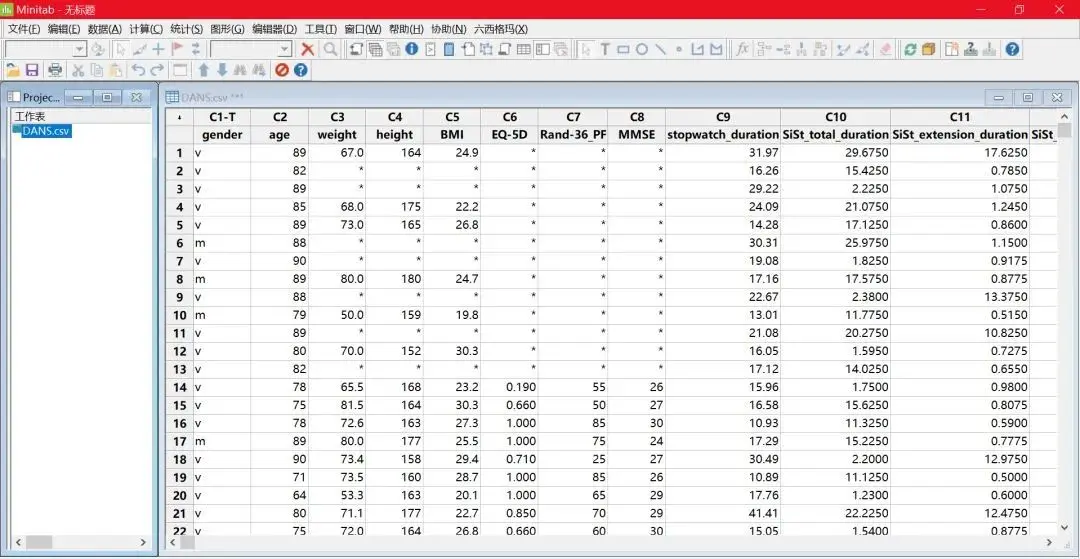Viewport: 1080px width, 559px height.
Task: Select column header C2
Action: tap(280, 117)
